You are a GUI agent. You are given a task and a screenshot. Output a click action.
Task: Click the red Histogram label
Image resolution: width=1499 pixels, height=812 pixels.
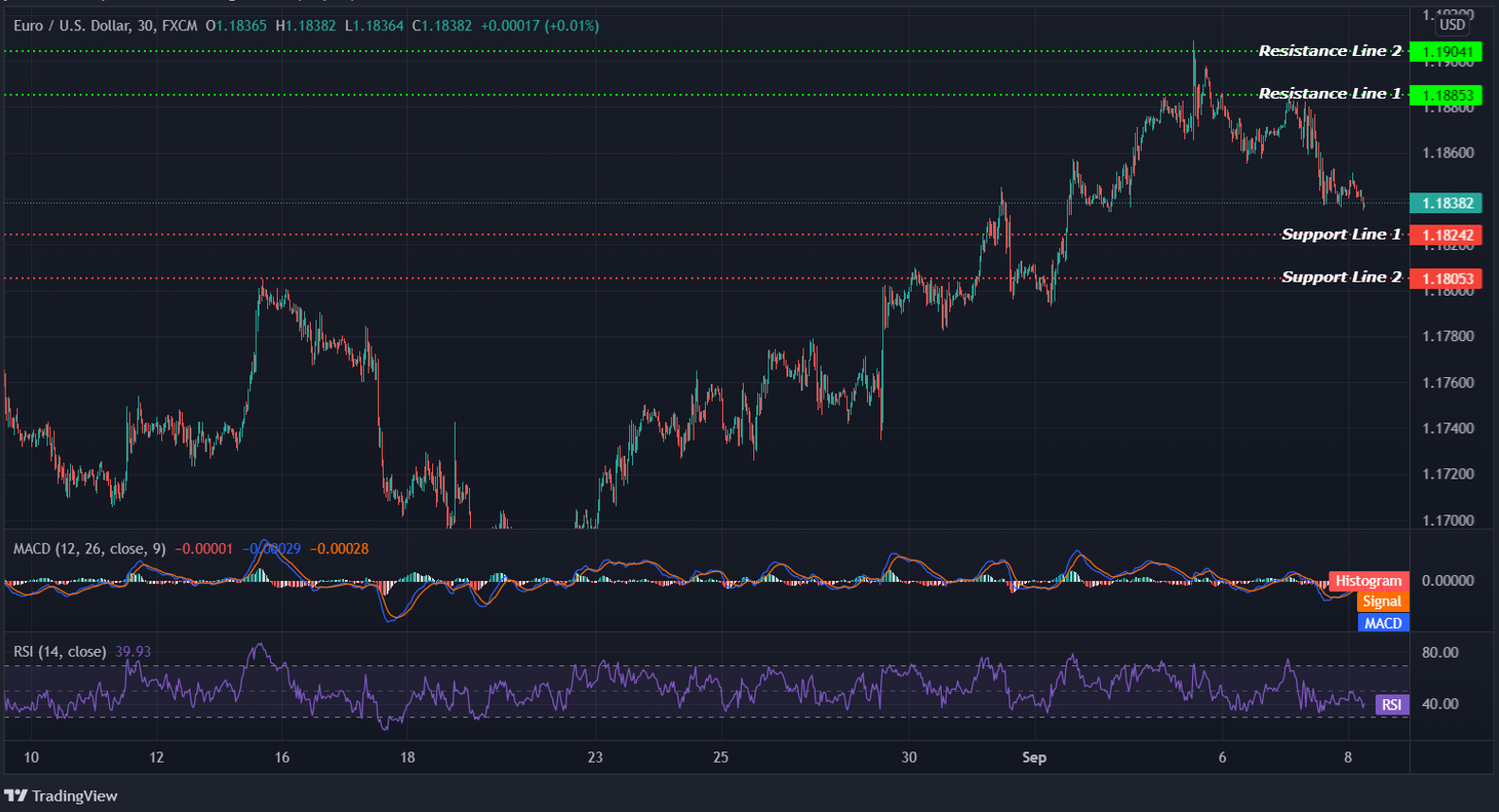pyautogui.click(x=1368, y=581)
